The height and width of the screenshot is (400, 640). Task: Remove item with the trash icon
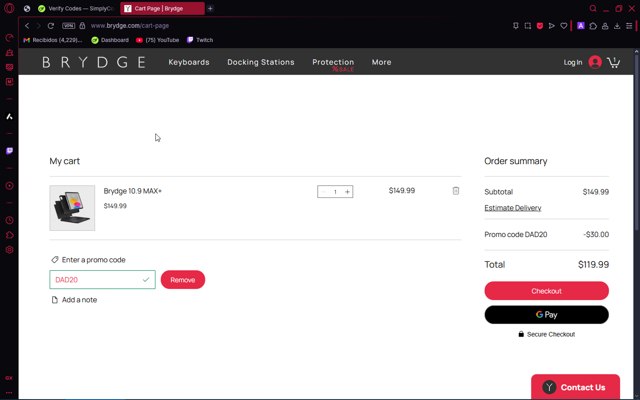(x=456, y=191)
